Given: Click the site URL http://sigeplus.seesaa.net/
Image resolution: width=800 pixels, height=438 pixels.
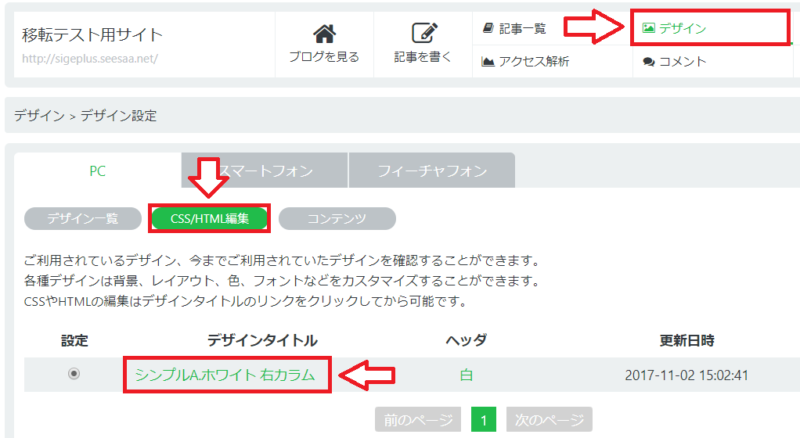Looking at the screenshot, I should (90, 59).
